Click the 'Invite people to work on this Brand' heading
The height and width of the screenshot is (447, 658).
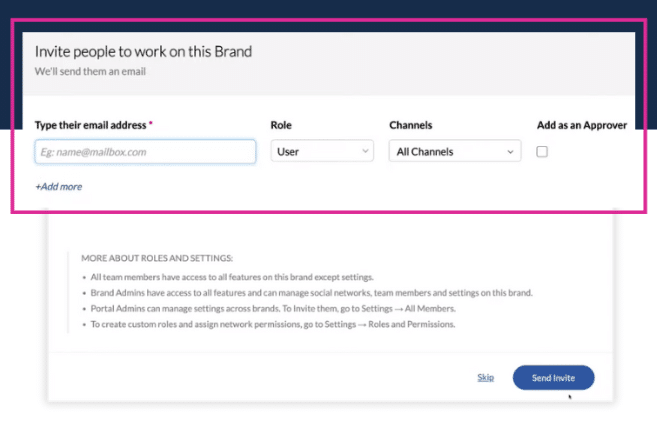pyautogui.click(x=143, y=52)
